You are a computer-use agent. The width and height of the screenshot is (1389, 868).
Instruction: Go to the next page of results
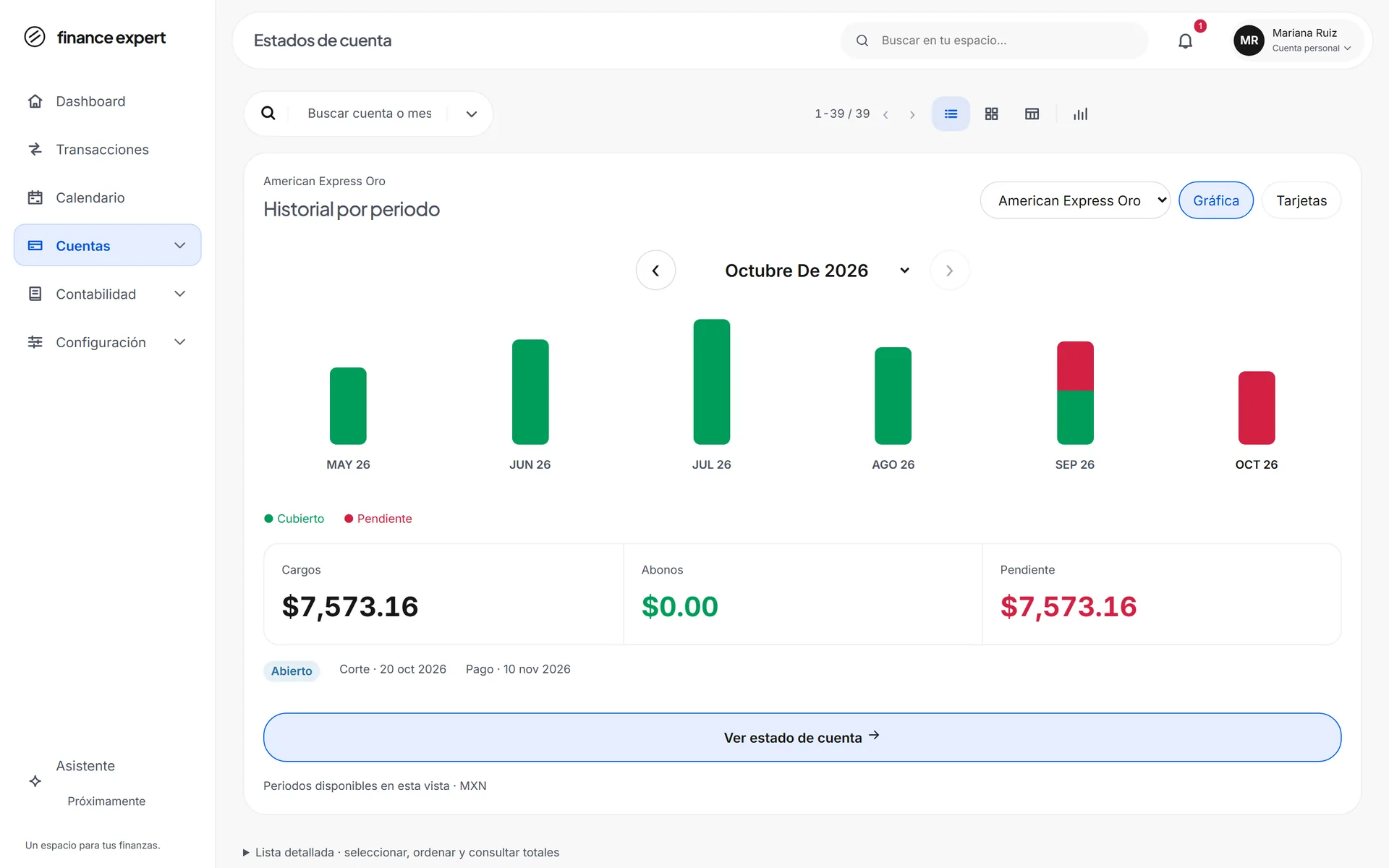click(912, 114)
